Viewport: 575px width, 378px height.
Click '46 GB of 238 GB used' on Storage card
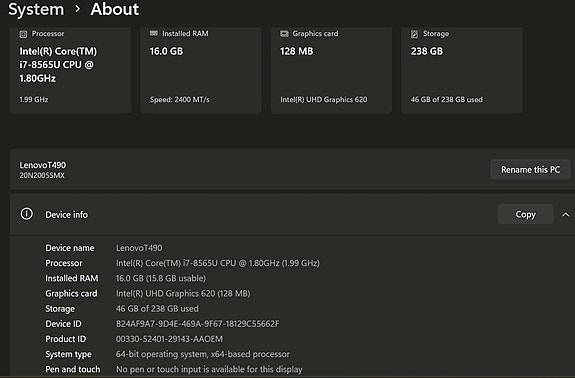pos(447,99)
